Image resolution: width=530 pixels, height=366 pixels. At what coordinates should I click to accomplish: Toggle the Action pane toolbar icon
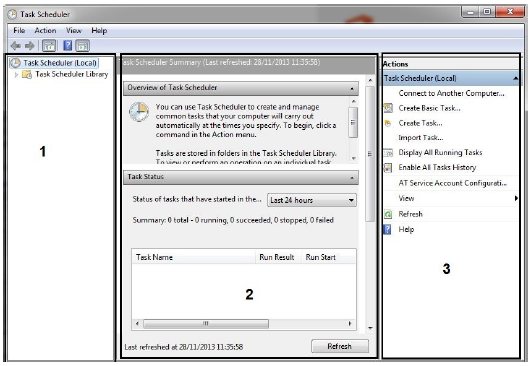(x=83, y=46)
